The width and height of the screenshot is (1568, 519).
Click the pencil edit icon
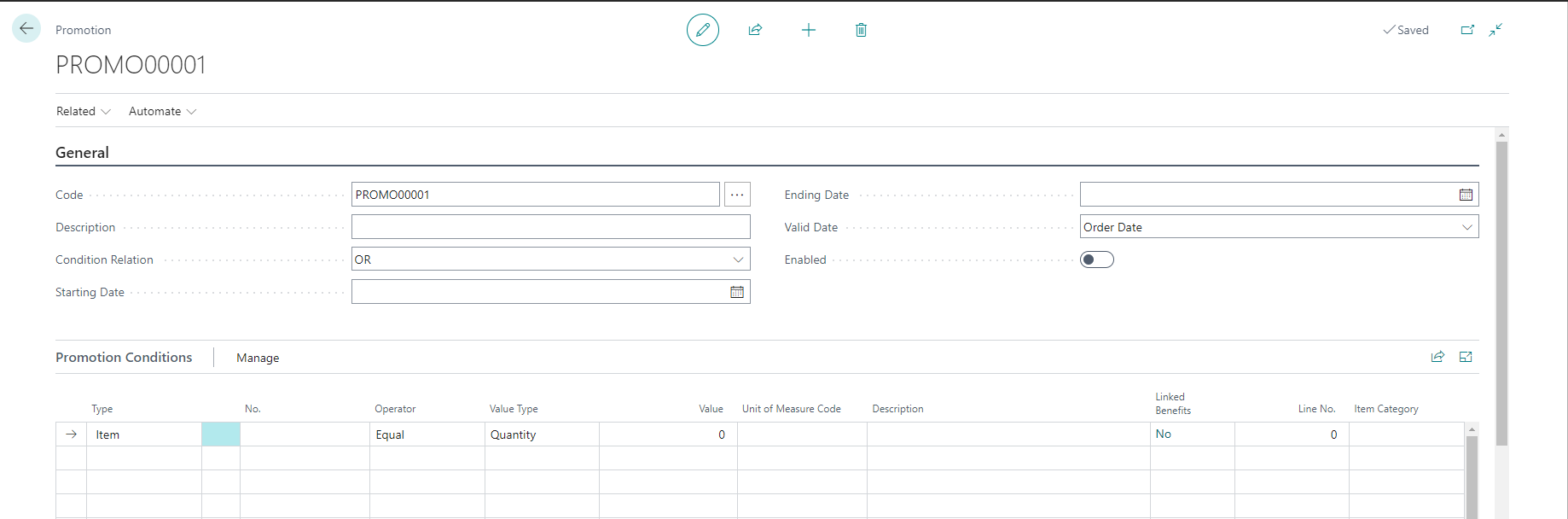pyautogui.click(x=703, y=30)
